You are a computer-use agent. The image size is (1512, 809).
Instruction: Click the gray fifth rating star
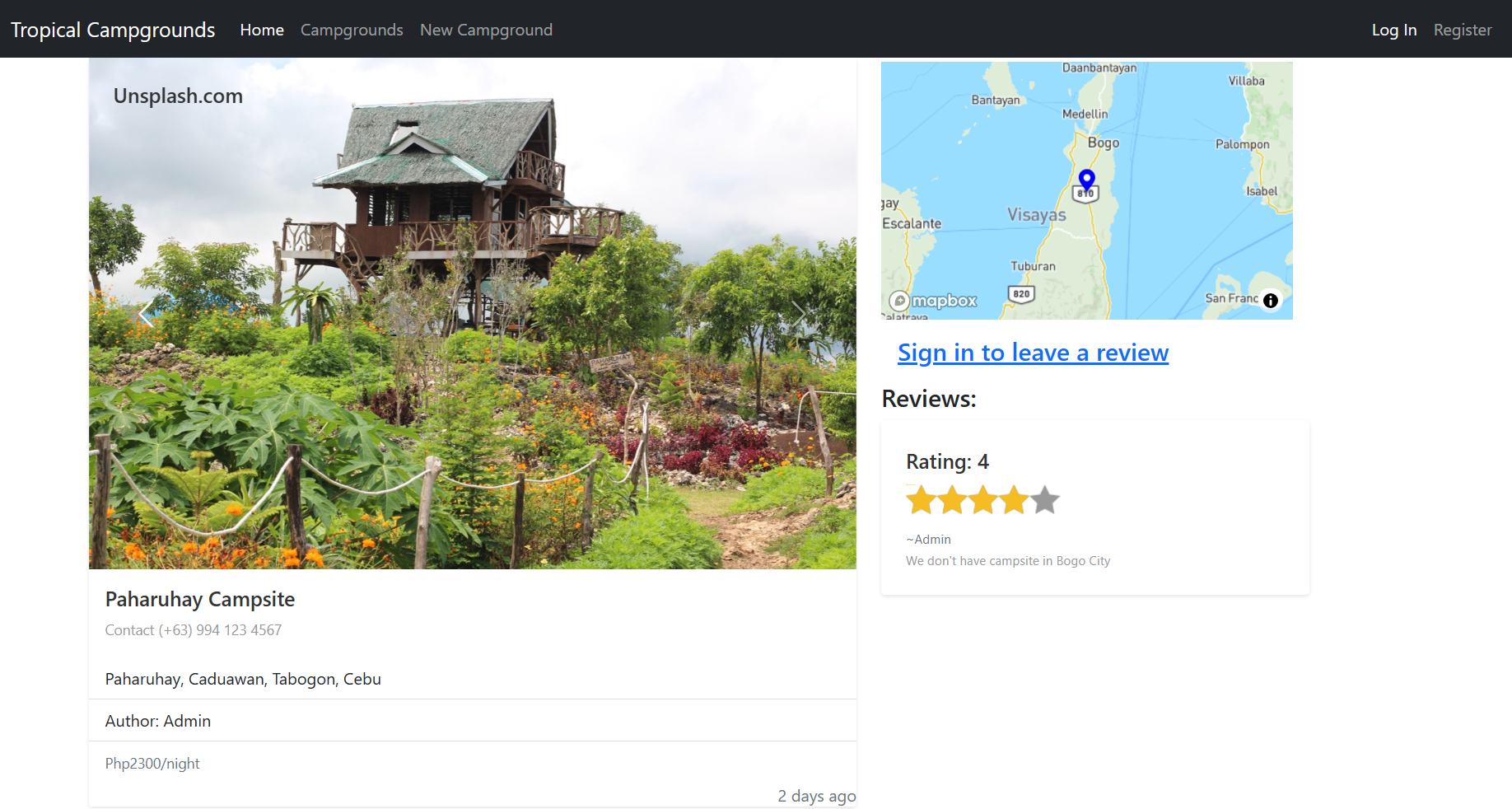[1046, 499]
